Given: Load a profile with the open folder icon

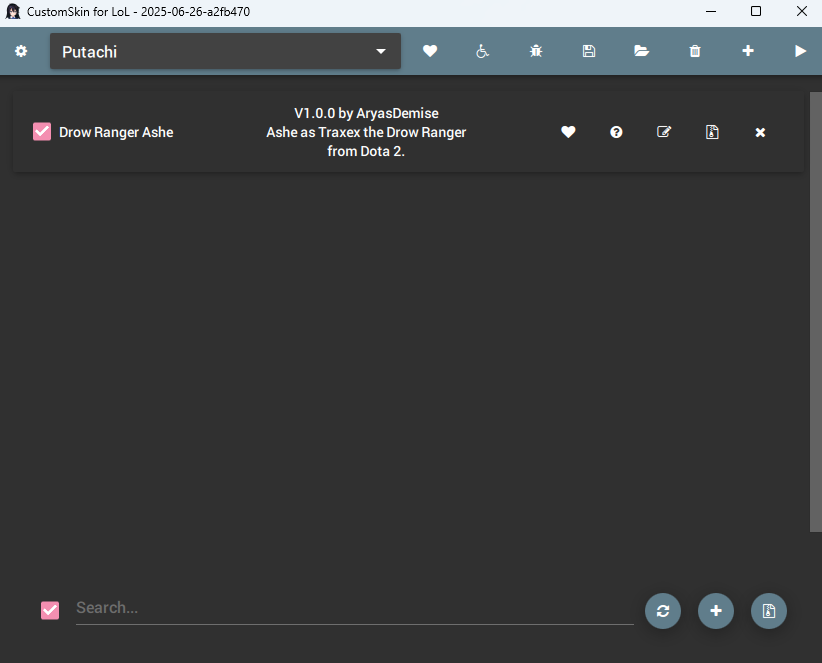Looking at the screenshot, I should tap(642, 51).
